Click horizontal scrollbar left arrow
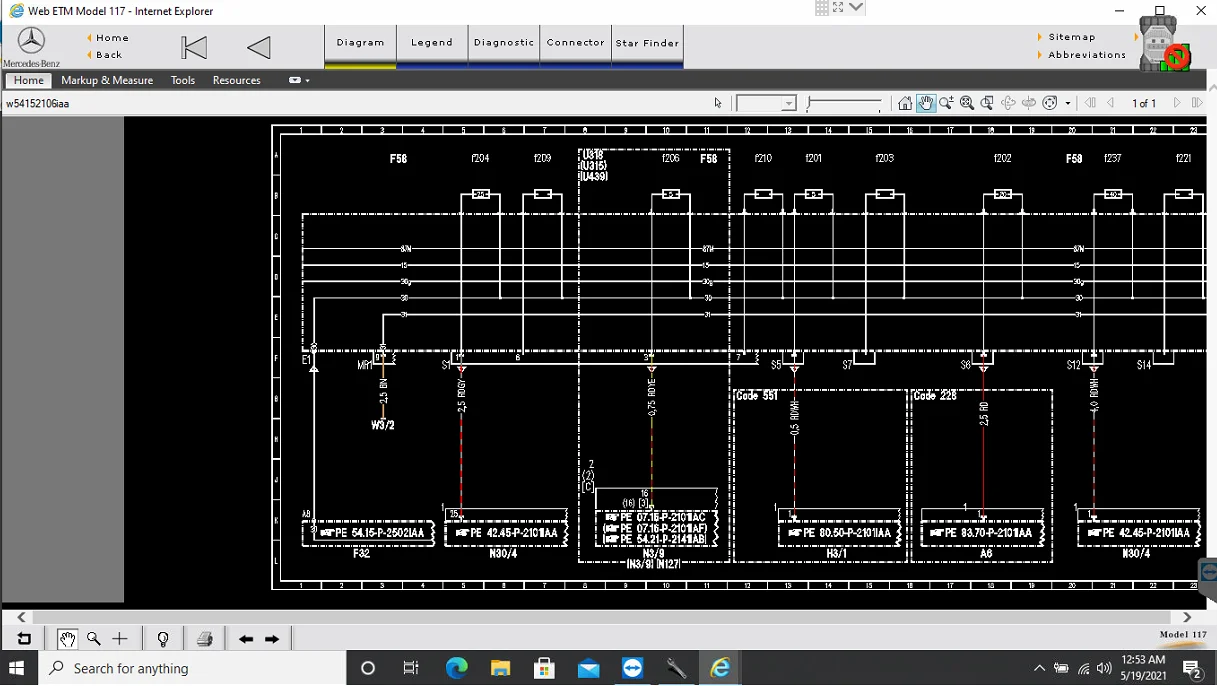The height and width of the screenshot is (686, 1217). tap(22, 617)
